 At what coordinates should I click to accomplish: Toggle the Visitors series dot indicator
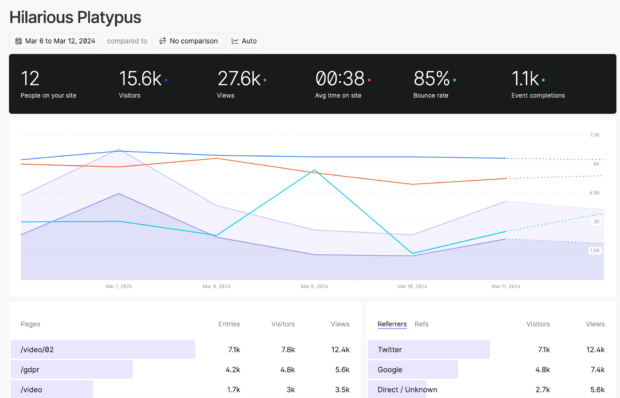click(x=166, y=80)
